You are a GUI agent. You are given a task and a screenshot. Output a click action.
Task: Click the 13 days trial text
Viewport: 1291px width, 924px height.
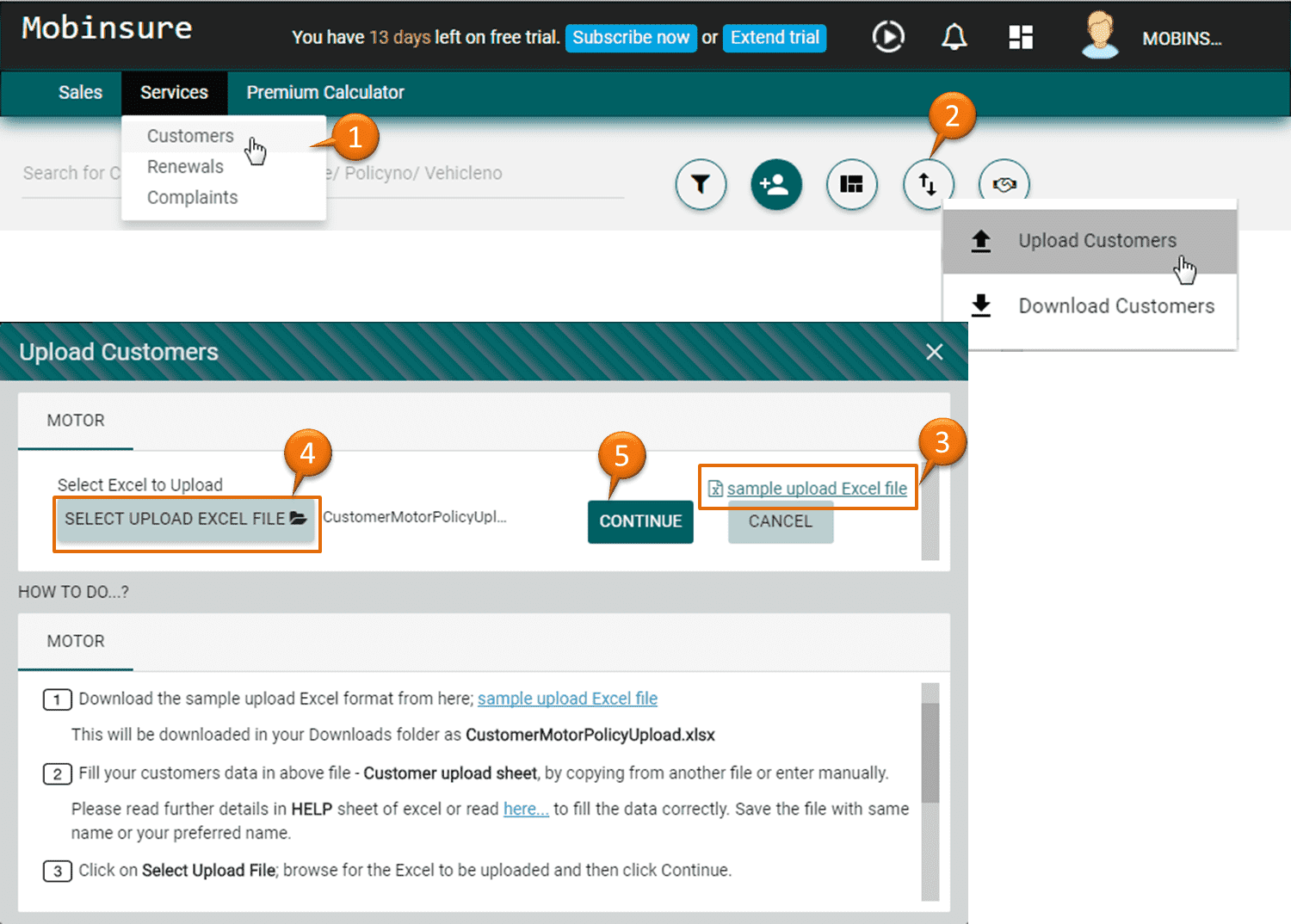(x=400, y=37)
